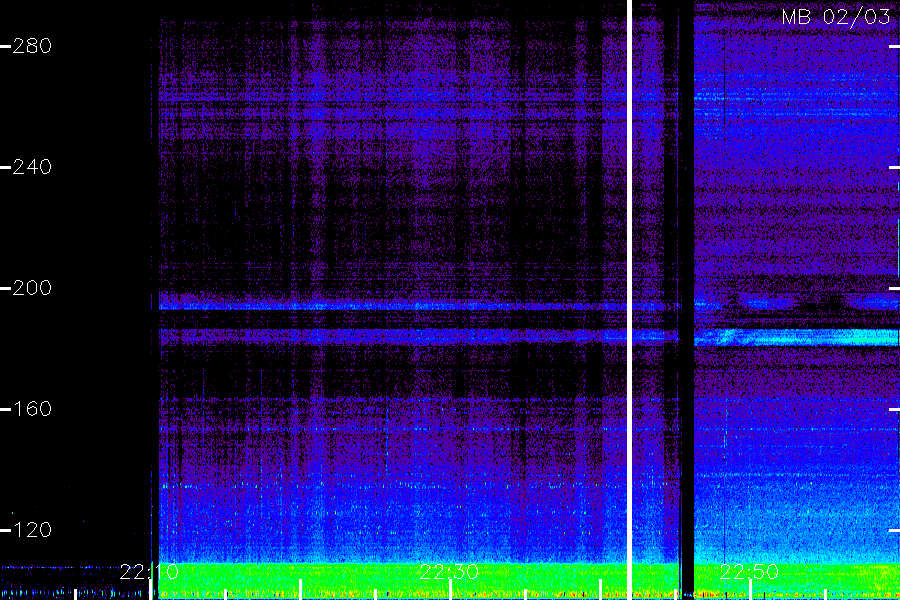Image resolution: width=900 pixels, height=600 pixels.
Task: Click the vertical white marker line
Action: pos(629,299)
